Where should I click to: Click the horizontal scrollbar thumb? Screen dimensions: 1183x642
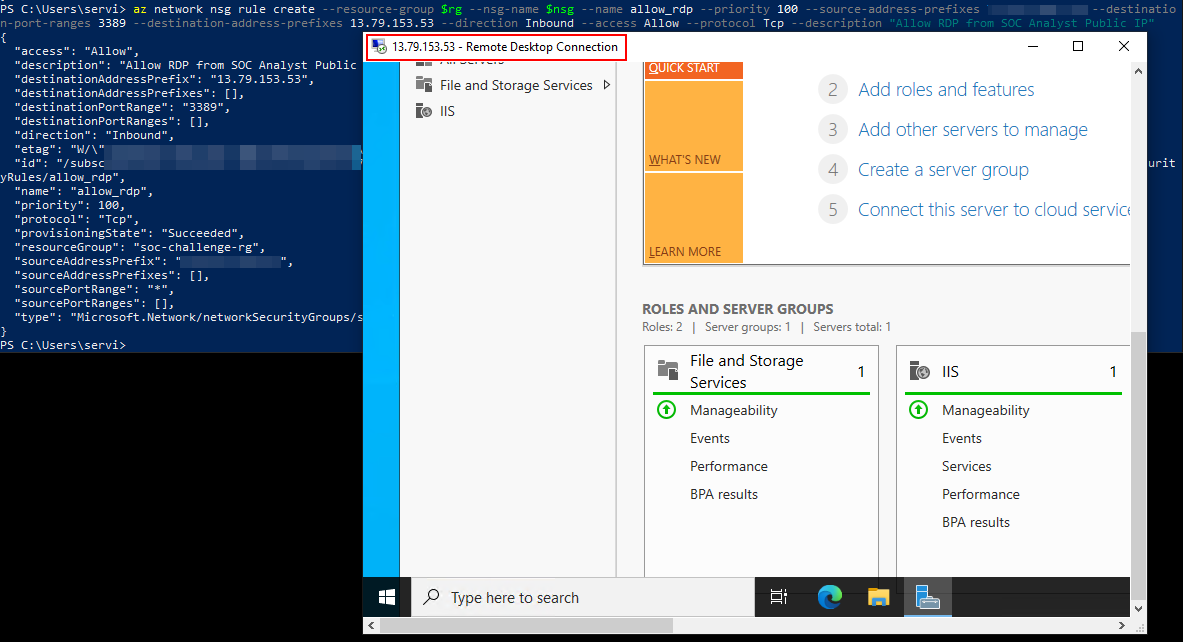coord(526,625)
